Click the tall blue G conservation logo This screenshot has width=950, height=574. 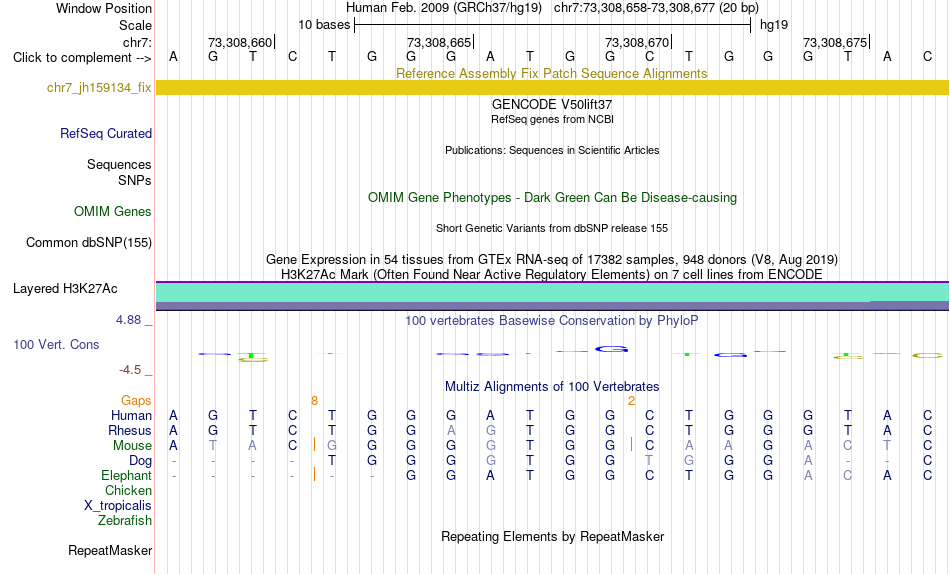(611, 349)
